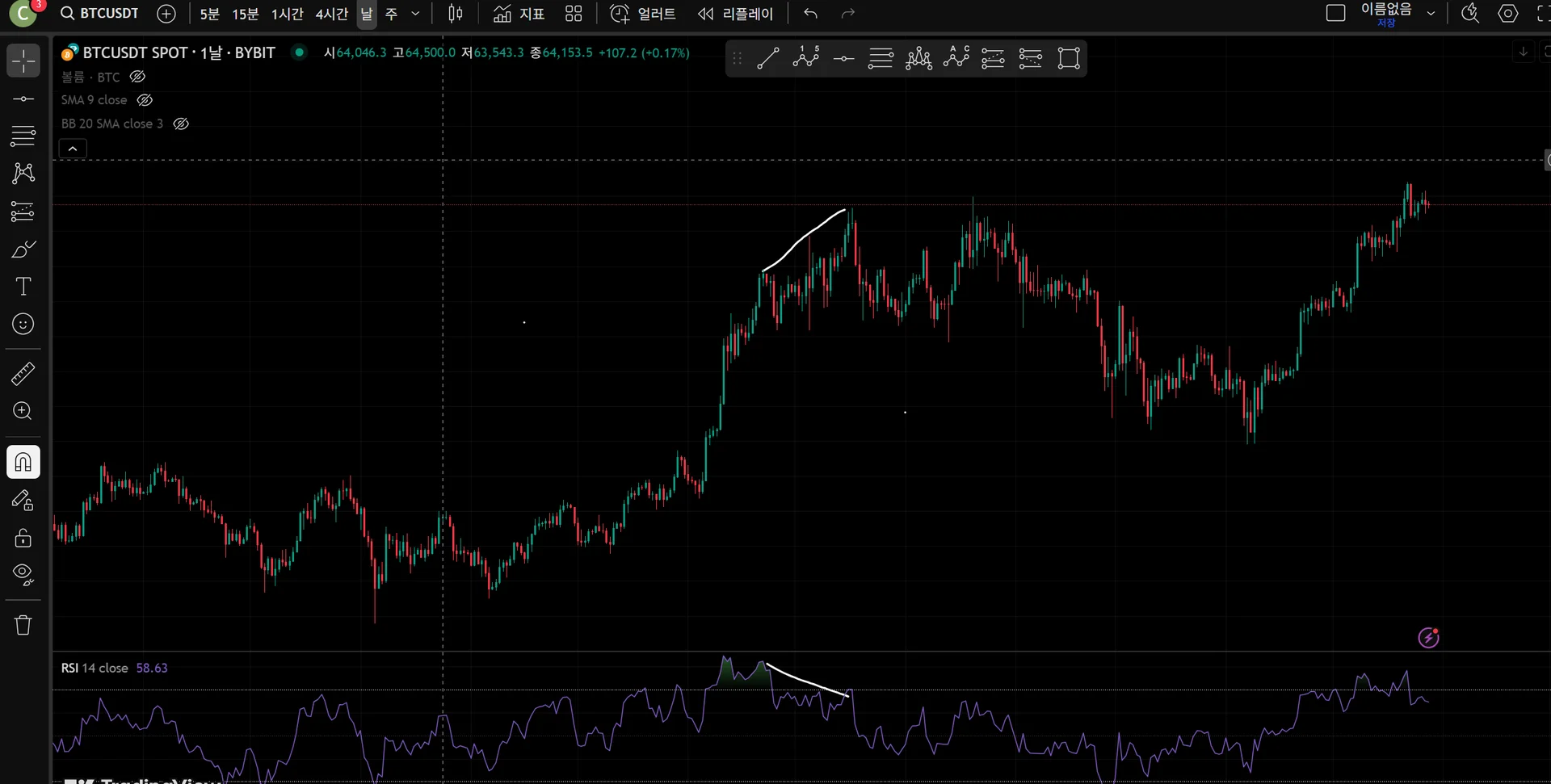1551x784 pixels.
Task: Start the 리플레이 replay mode
Action: 735,14
